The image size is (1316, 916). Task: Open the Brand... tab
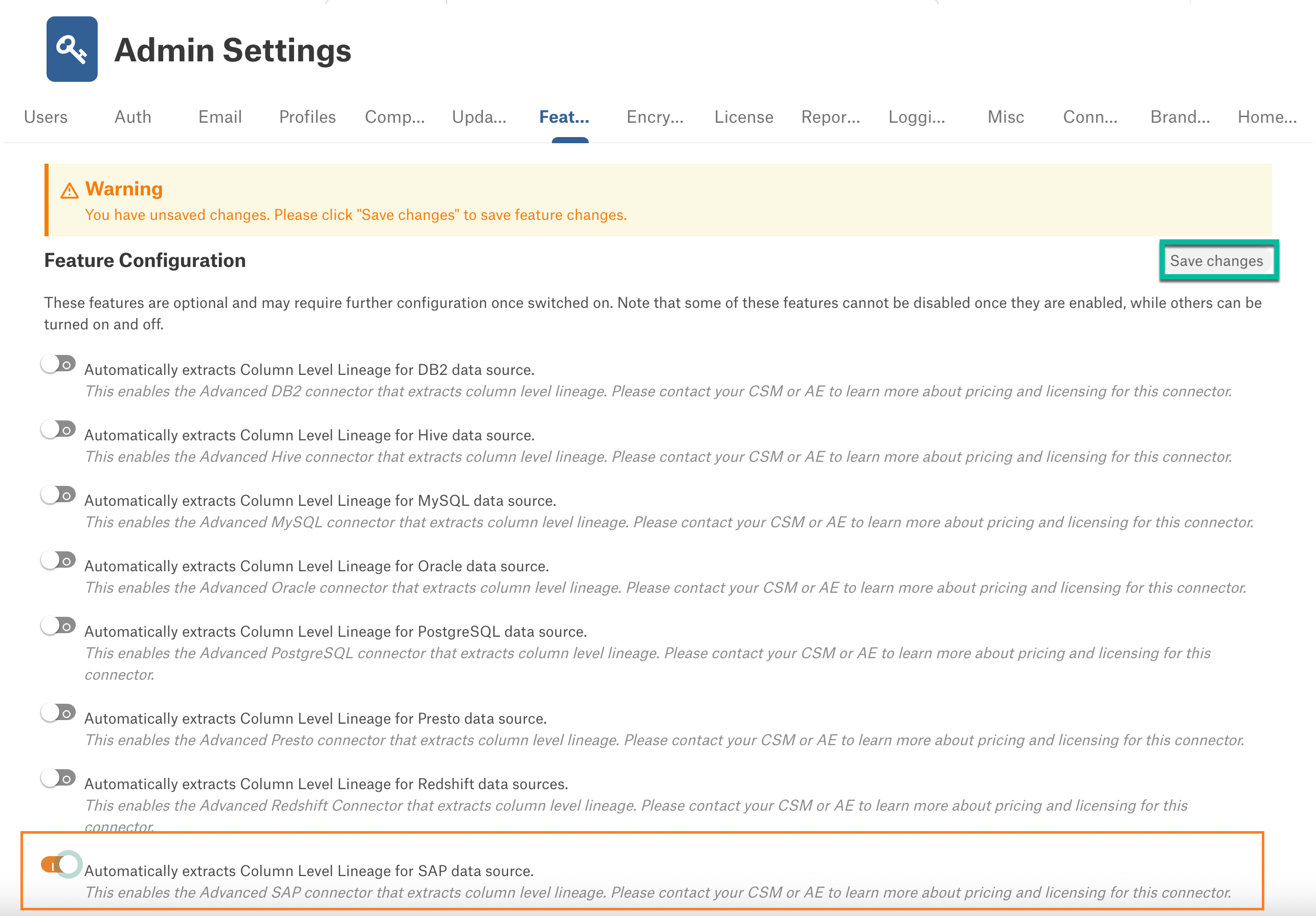[x=1180, y=117]
